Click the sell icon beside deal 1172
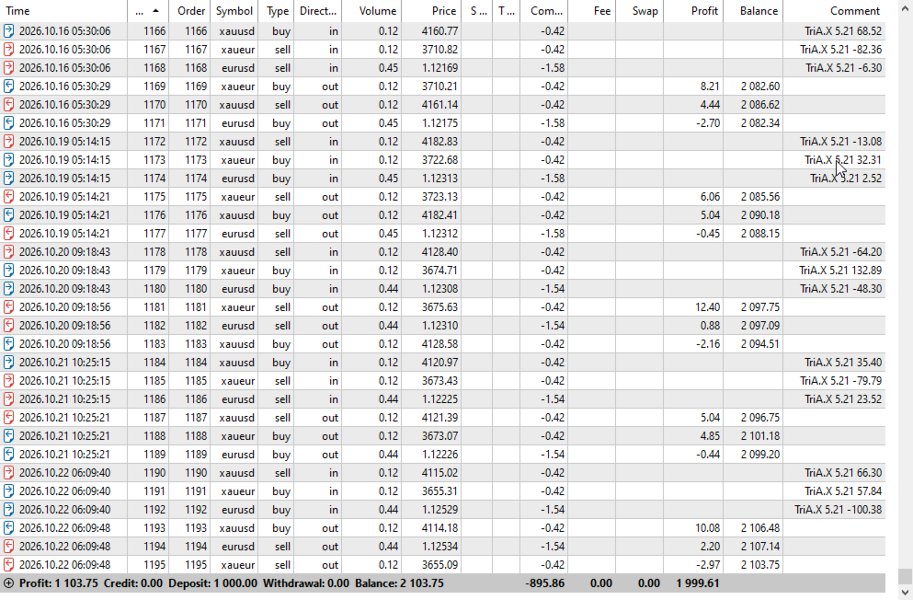Viewport: 913px width, 600px height. pos(8,142)
